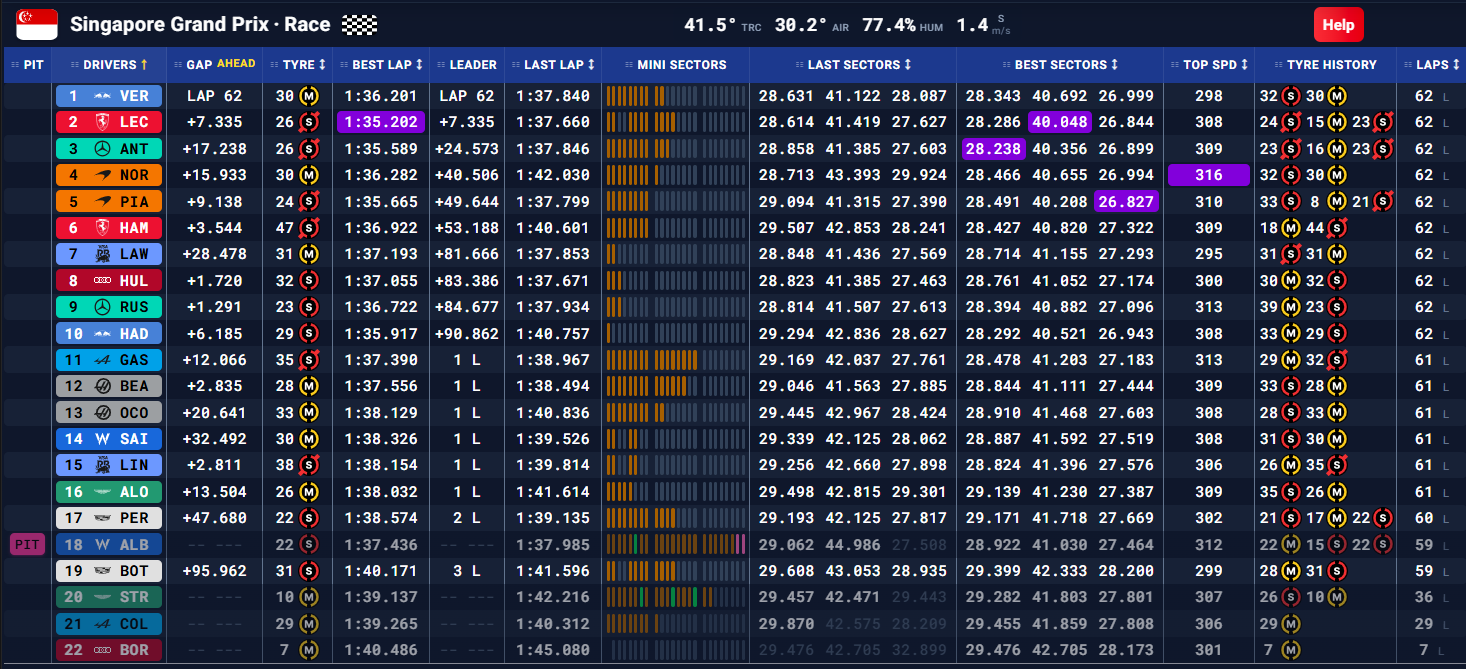Click the drag handle of the GAP column
Viewport: 1466px width, 669px height.
[x=177, y=65]
